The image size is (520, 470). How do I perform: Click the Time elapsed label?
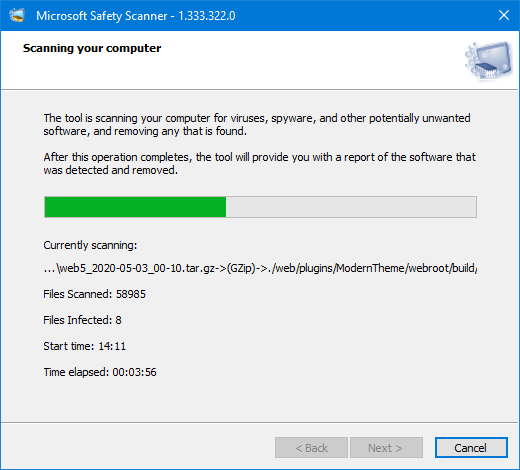click(100, 372)
